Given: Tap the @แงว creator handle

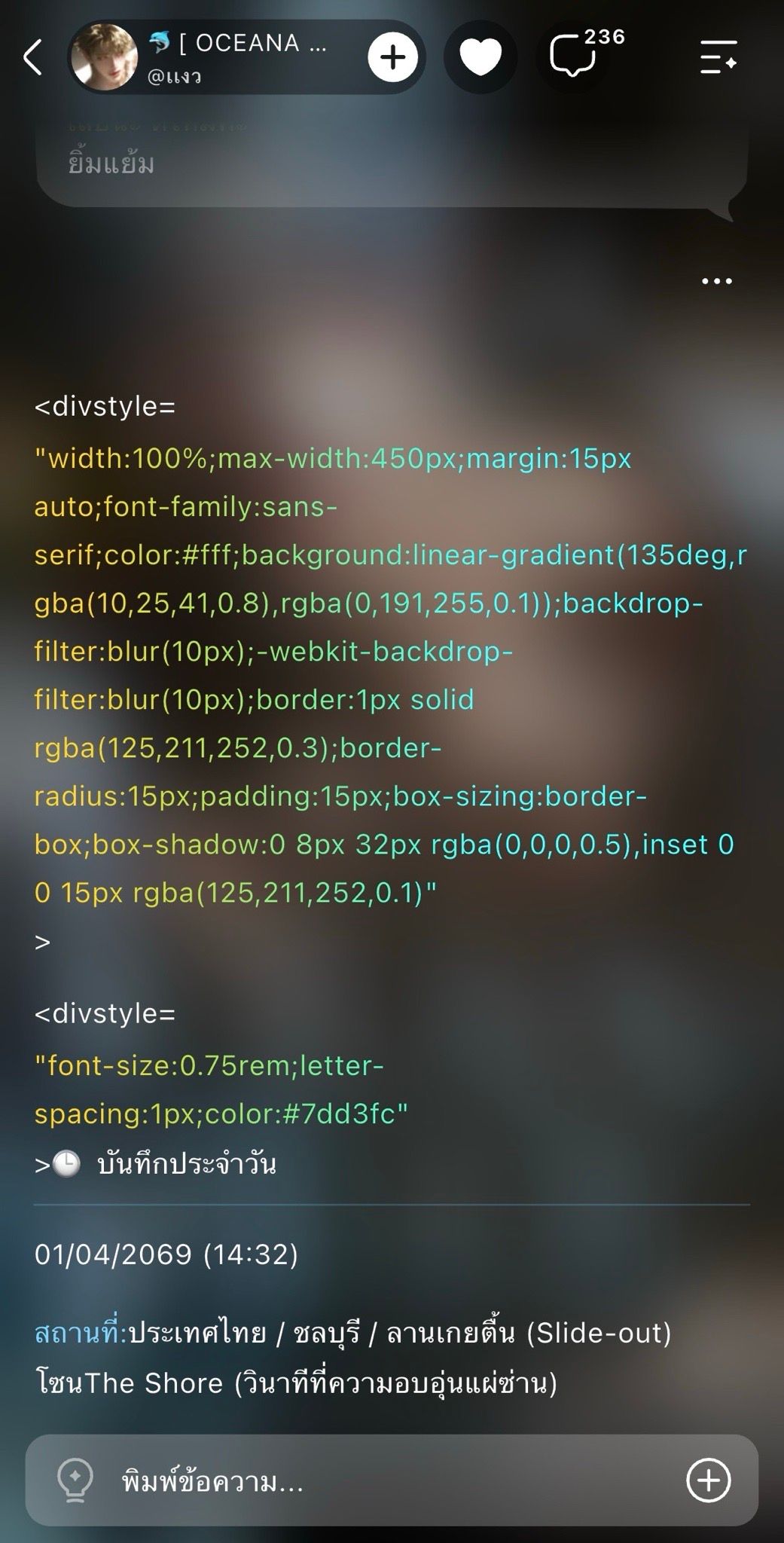Looking at the screenshot, I should tap(174, 76).
